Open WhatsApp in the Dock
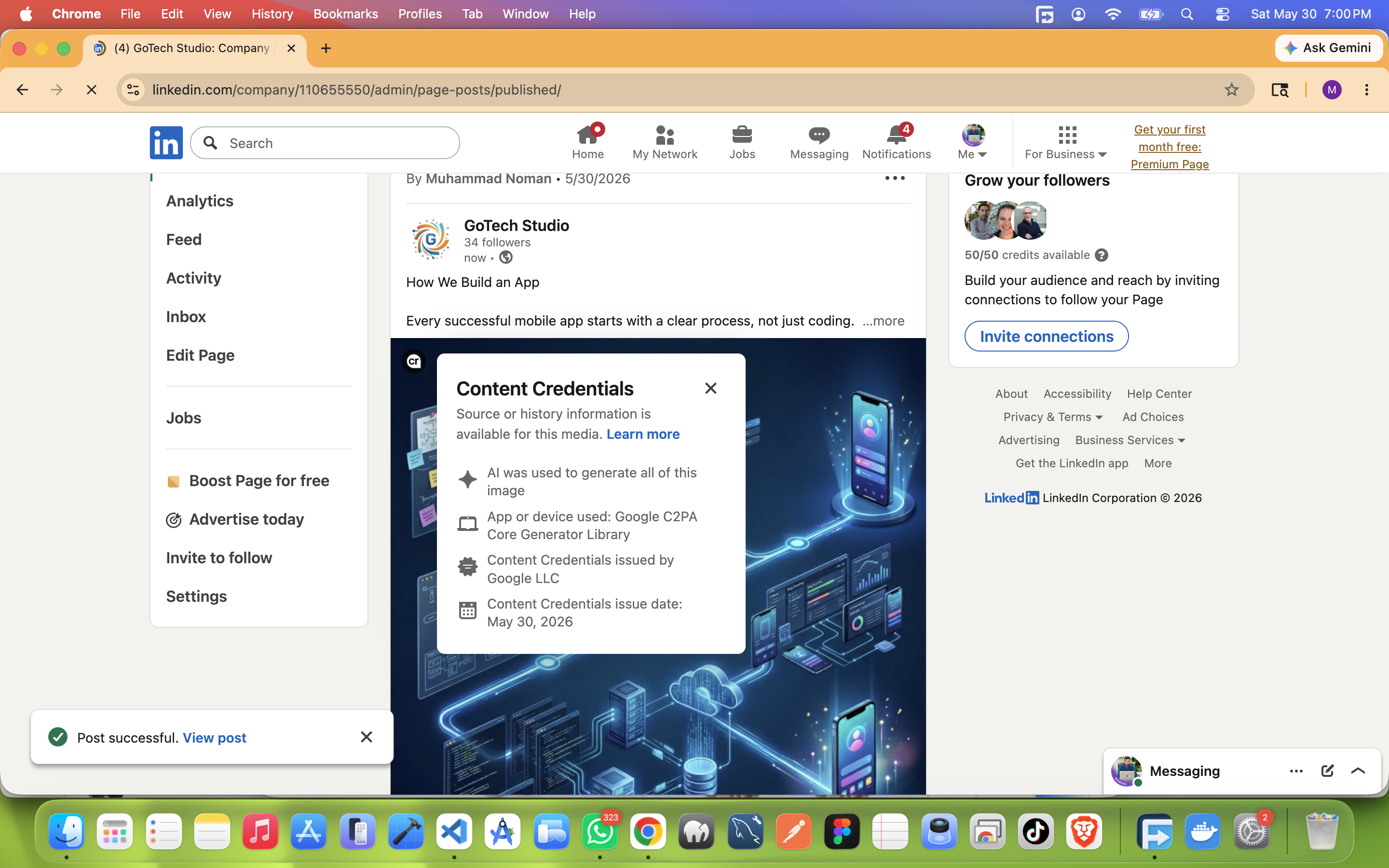 (x=600, y=831)
